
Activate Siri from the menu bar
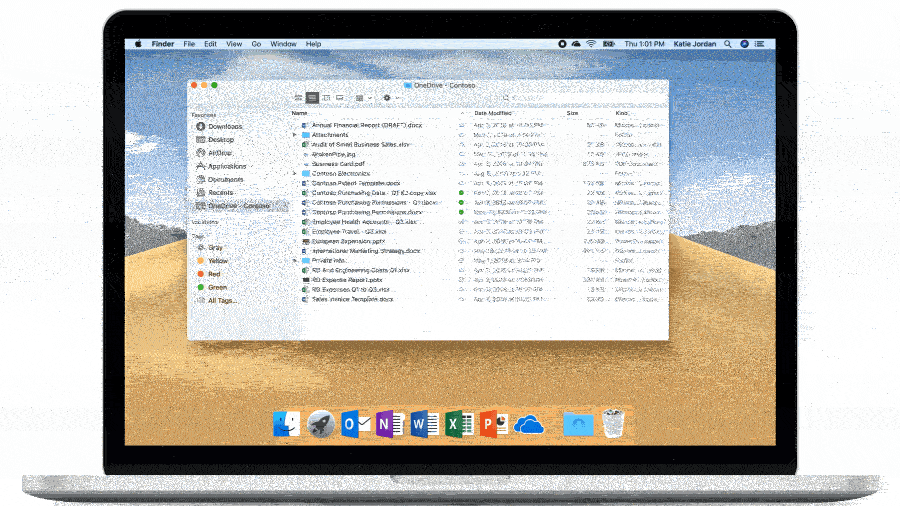[x=744, y=44]
